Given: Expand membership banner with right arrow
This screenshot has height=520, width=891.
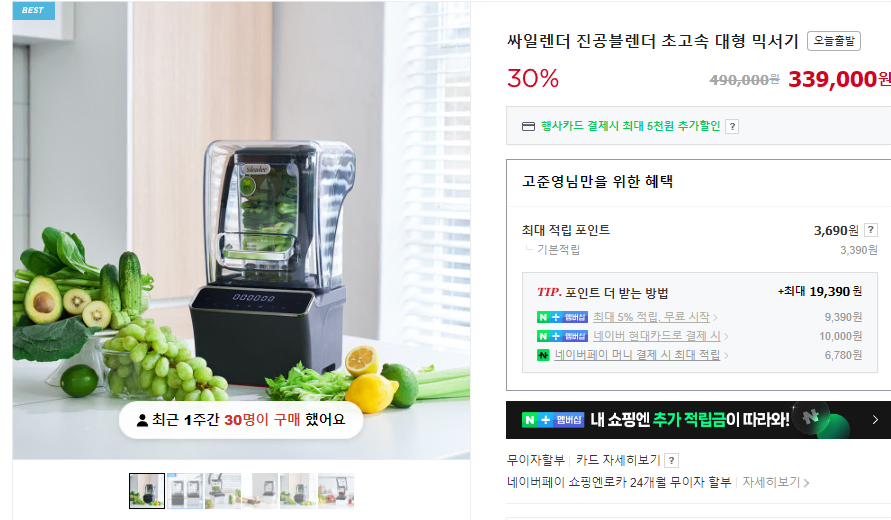Looking at the screenshot, I should click(x=875, y=420).
